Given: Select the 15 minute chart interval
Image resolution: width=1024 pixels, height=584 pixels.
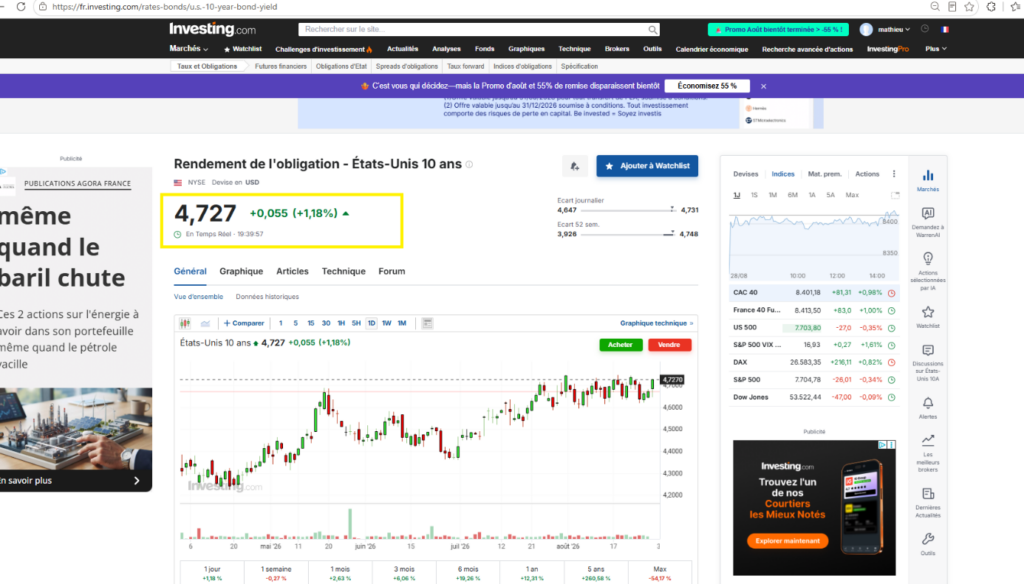Looking at the screenshot, I should 311,323.
